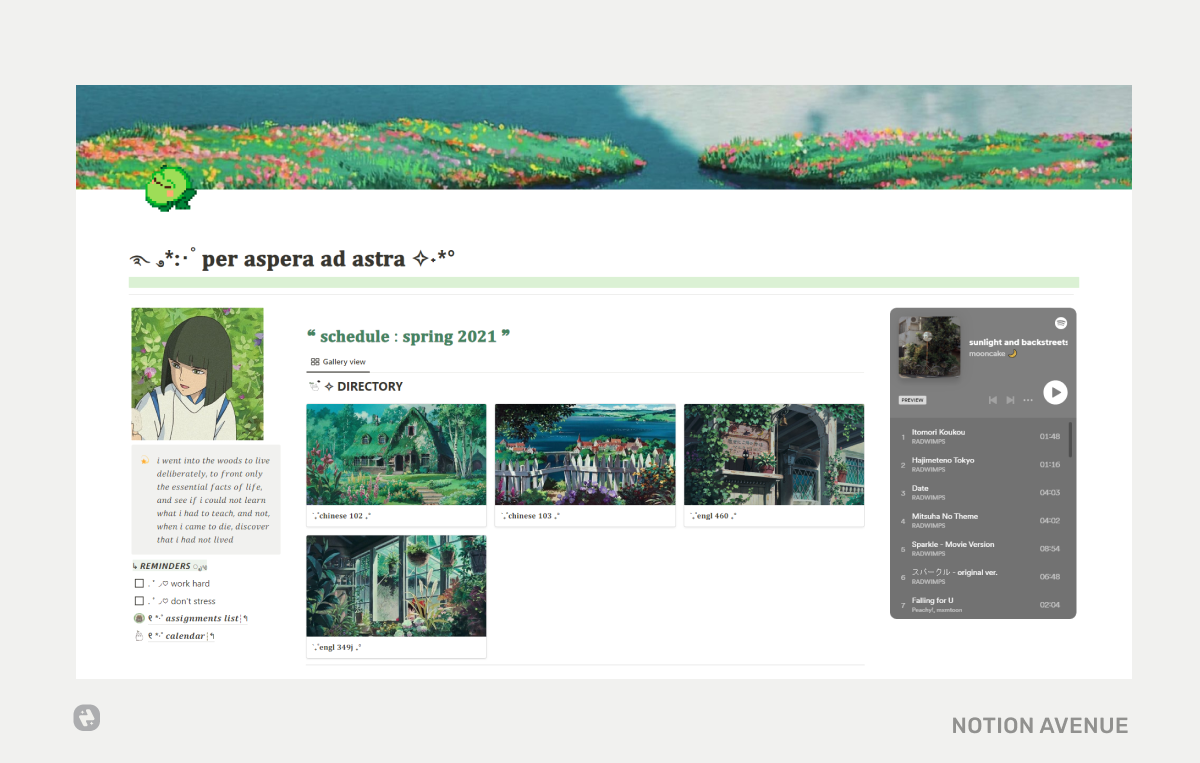Click the REMINDERS heading

[165, 566]
